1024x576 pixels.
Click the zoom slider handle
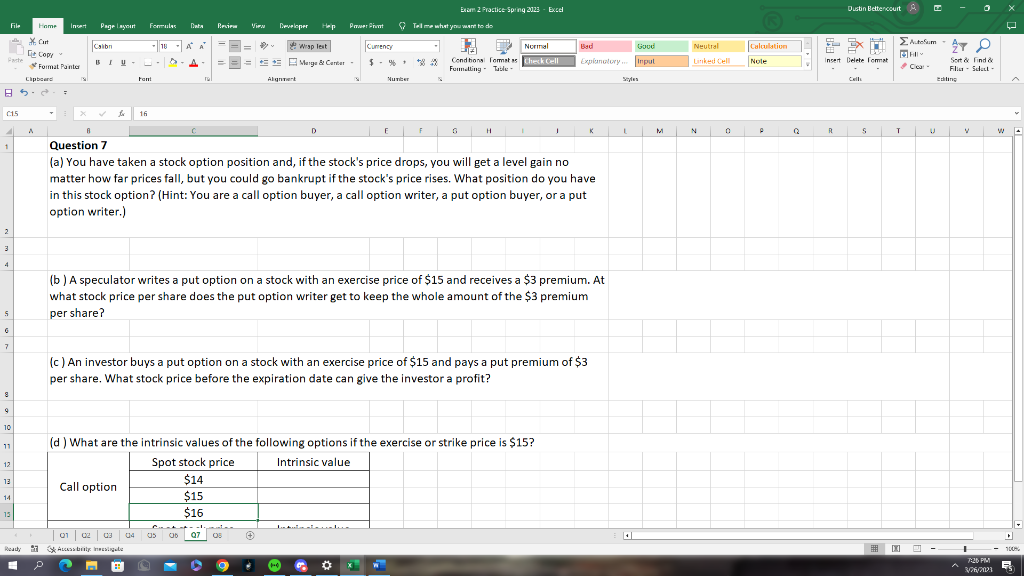coord(965,549)
